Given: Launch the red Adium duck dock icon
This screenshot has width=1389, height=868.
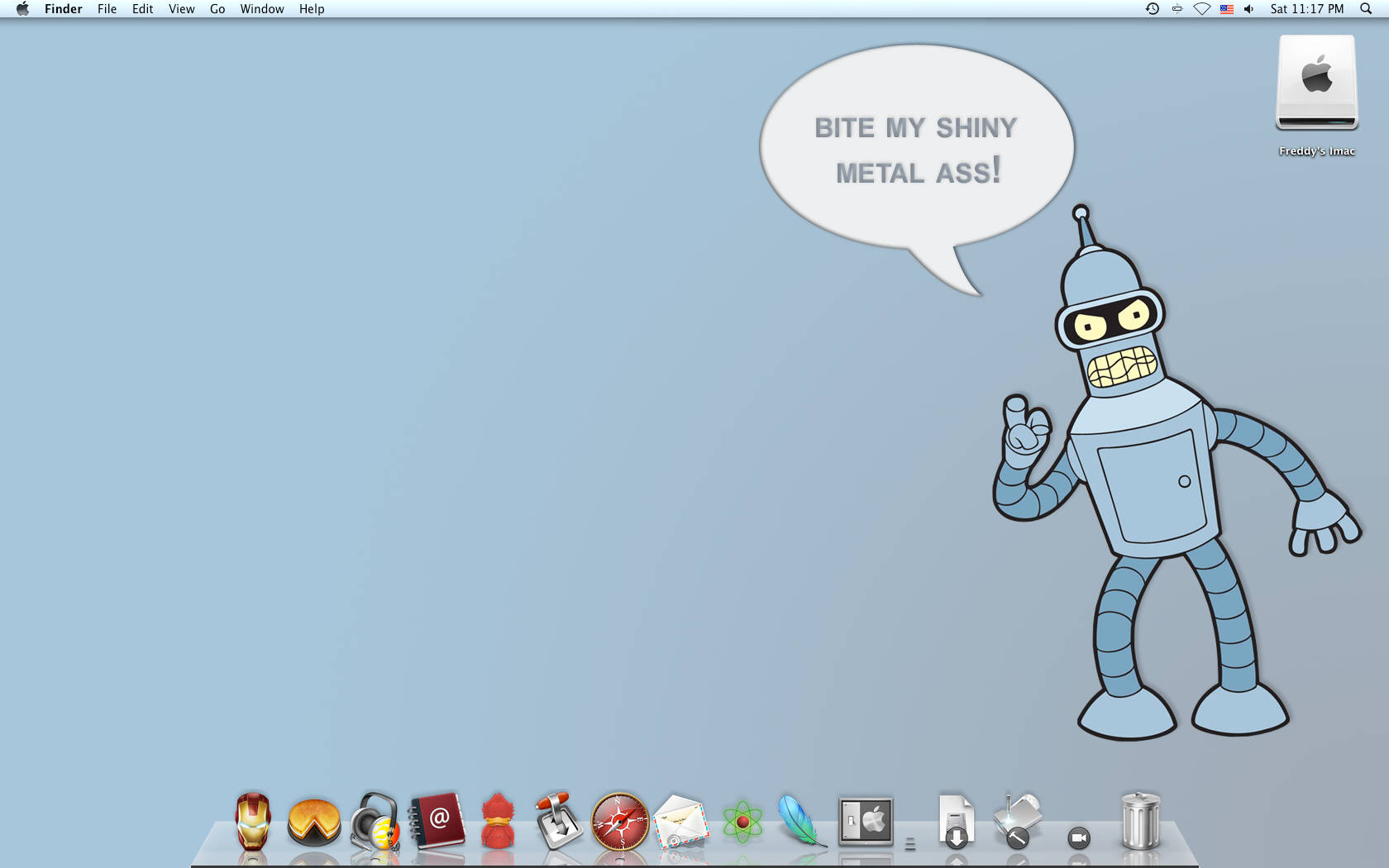Looking at the screenshot, I should coord(498,821).
